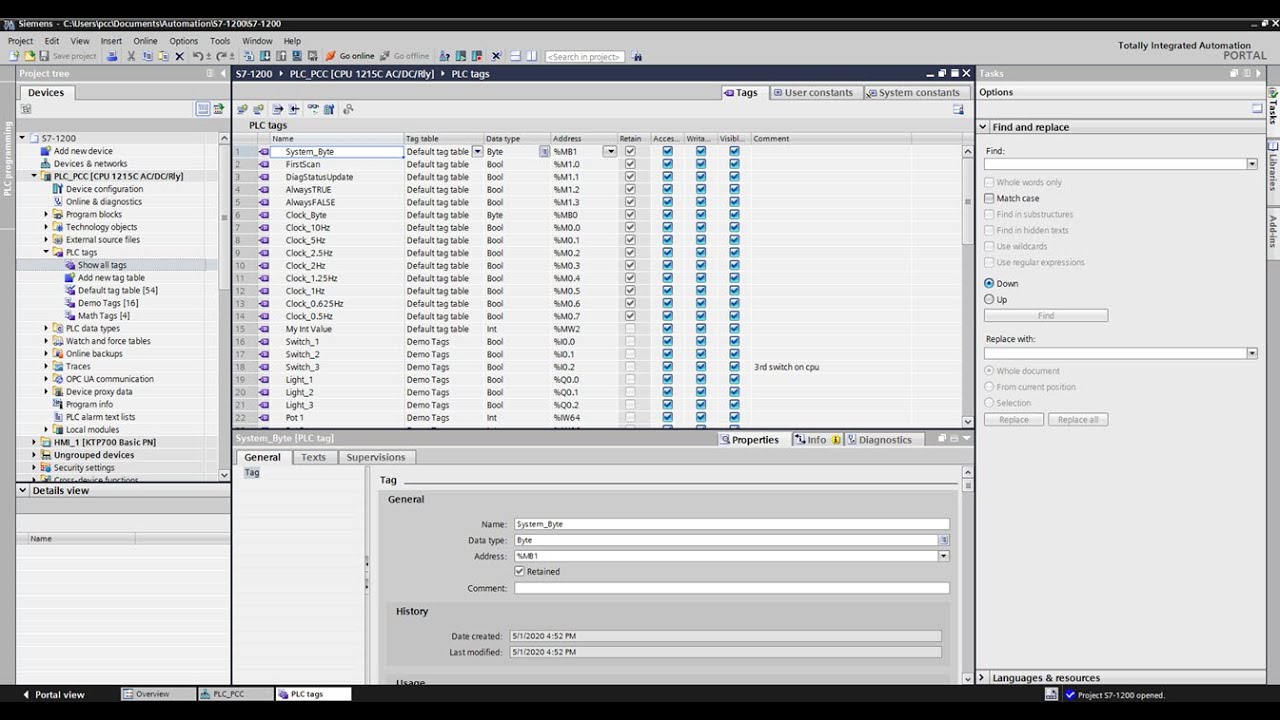Switch to the Texts properties tab
Screen dimensions: 1280x720
313,457
